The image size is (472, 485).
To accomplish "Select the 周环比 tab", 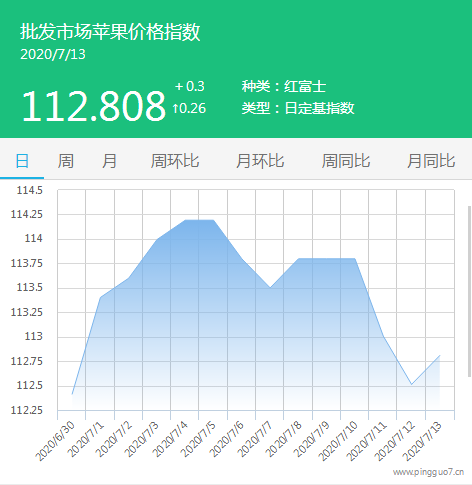I will [175, 161].
